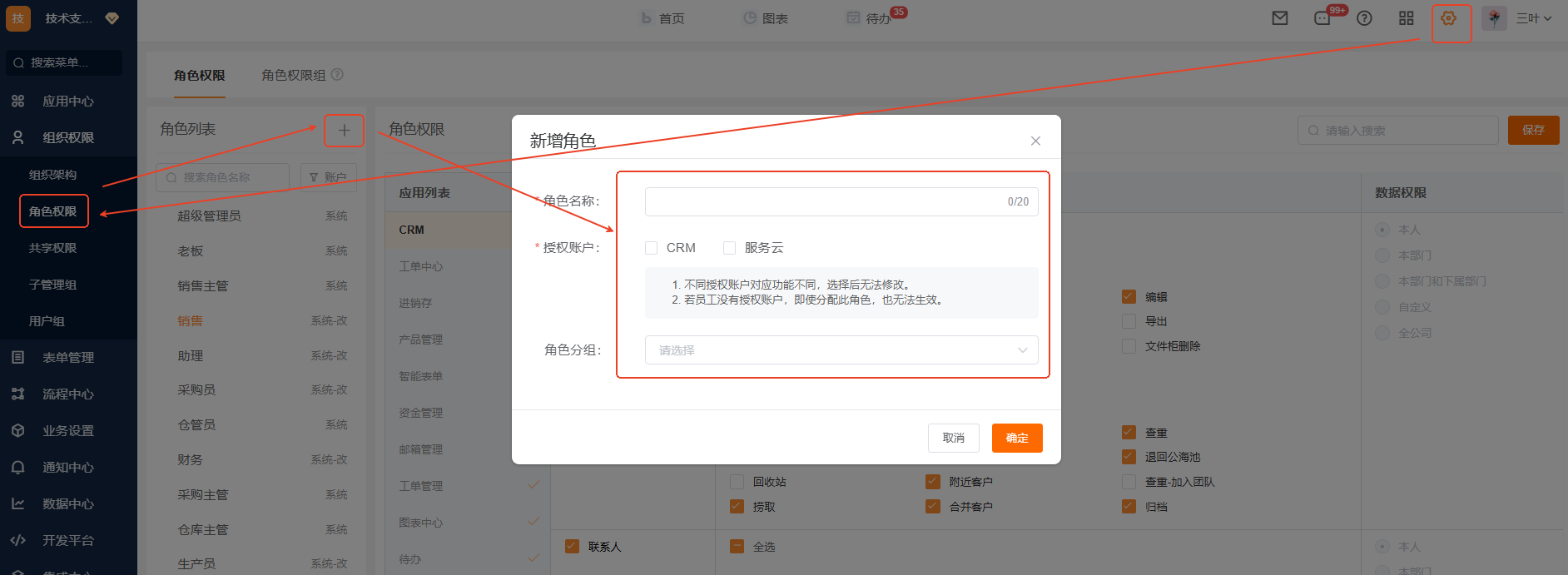Toggle the 归档 checkbox
This screenshot has width=1568, height=575.
point(1129,506)
